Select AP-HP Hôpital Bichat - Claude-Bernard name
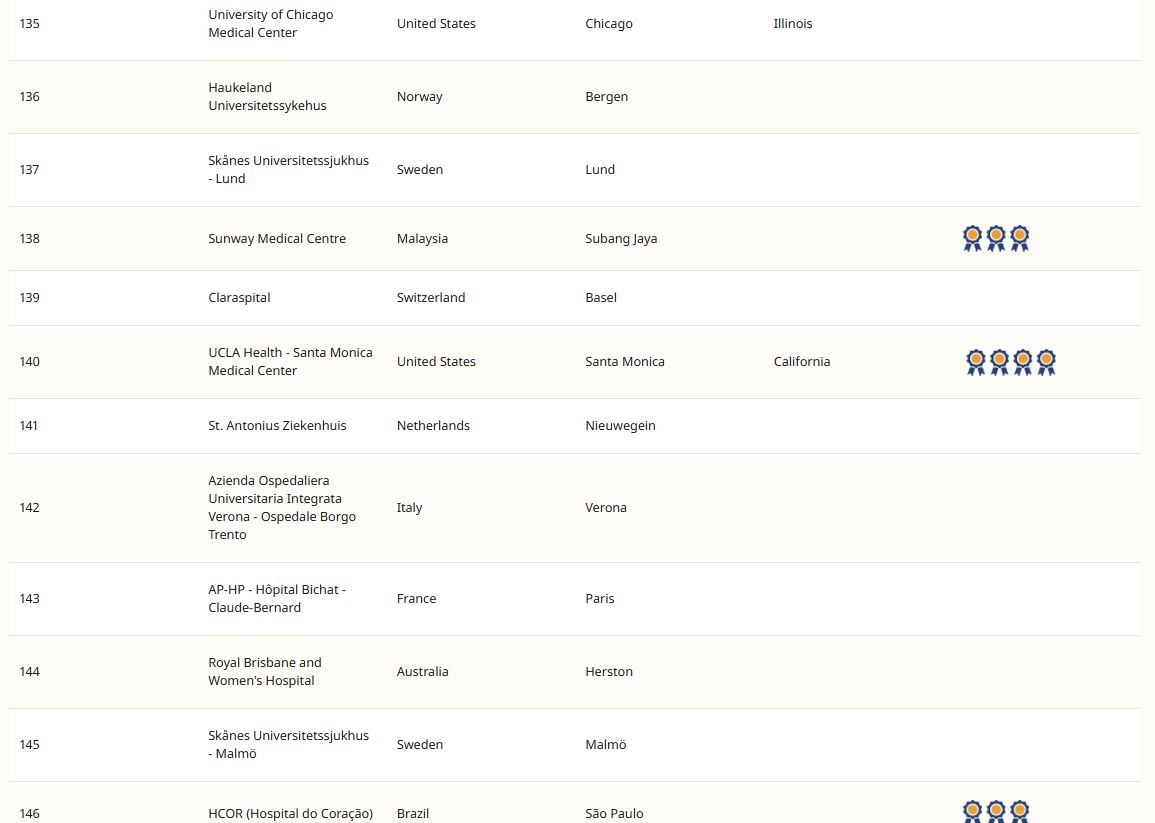This screenshot has height=823, width=1155. click(x=276, y=599)
